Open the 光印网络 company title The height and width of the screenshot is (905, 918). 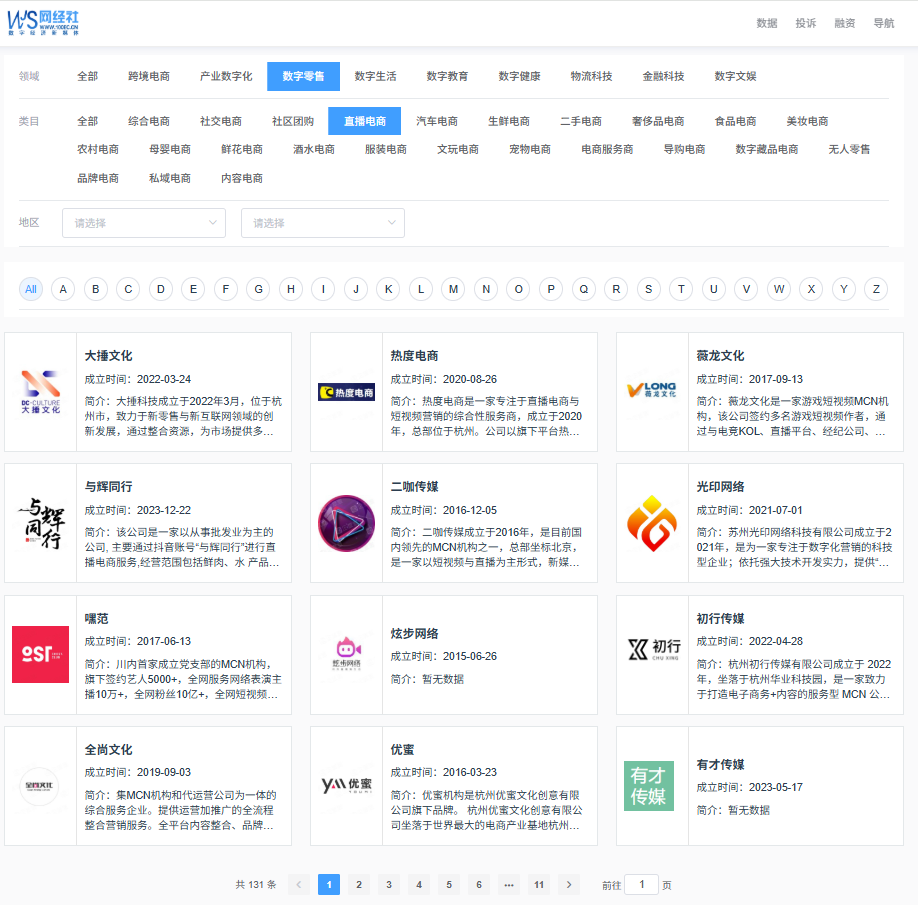(720, 487)
